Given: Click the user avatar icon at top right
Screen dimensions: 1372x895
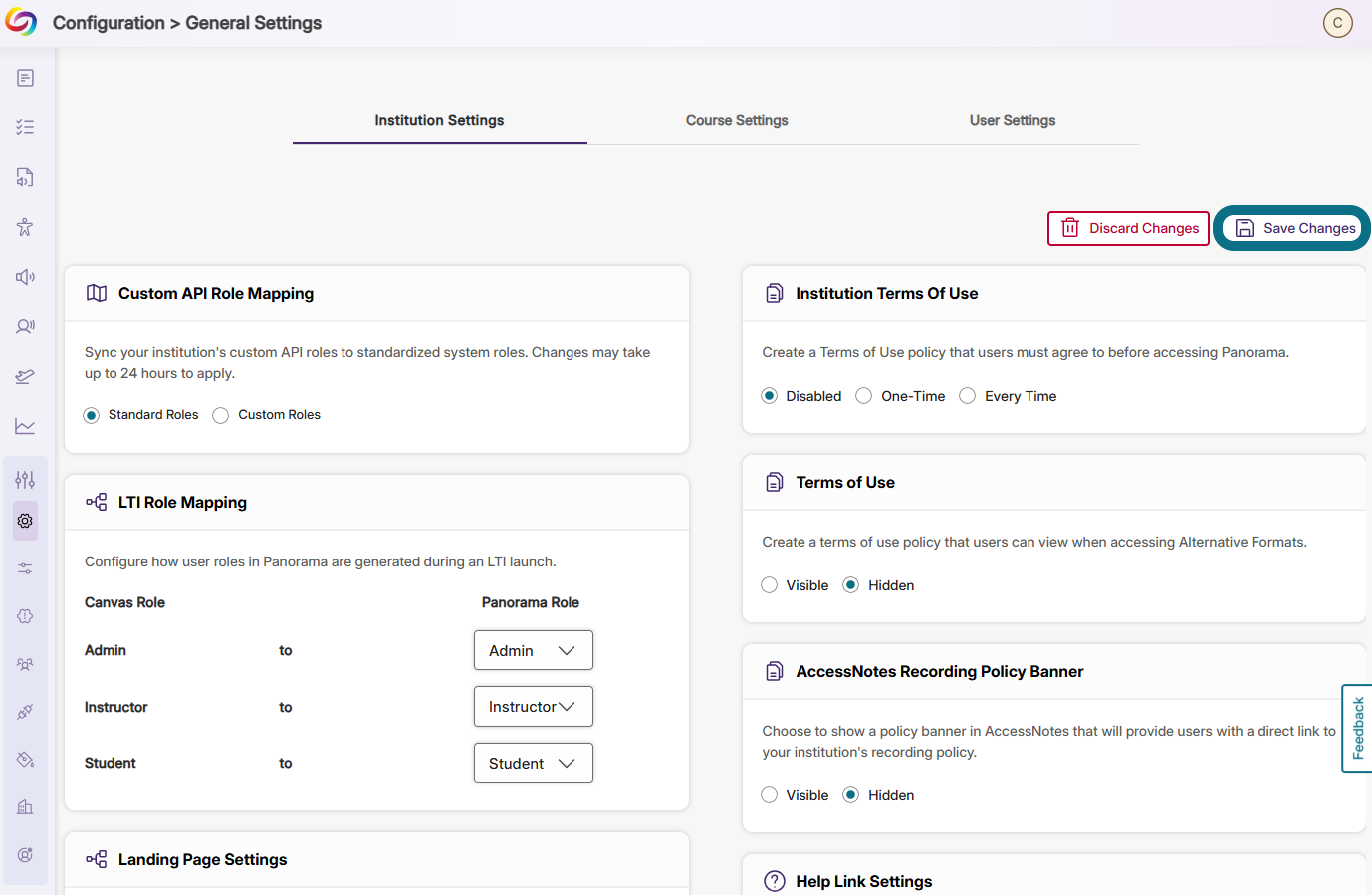Looking at the screenshot, I should point(1337,23).
